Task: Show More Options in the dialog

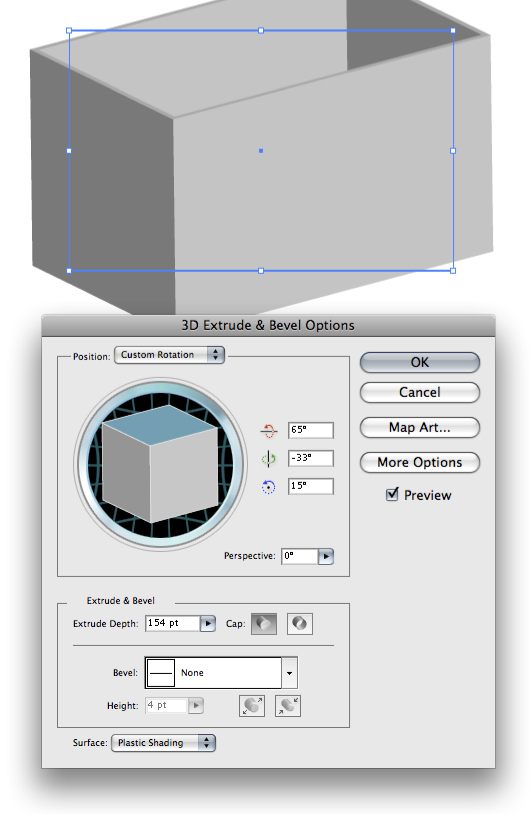Action: 419,463
